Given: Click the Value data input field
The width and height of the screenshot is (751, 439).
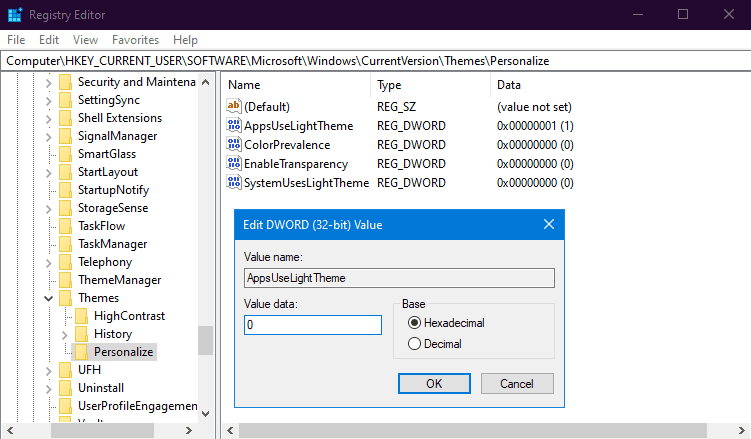Looking at the screenshot, I should (312, 325).
